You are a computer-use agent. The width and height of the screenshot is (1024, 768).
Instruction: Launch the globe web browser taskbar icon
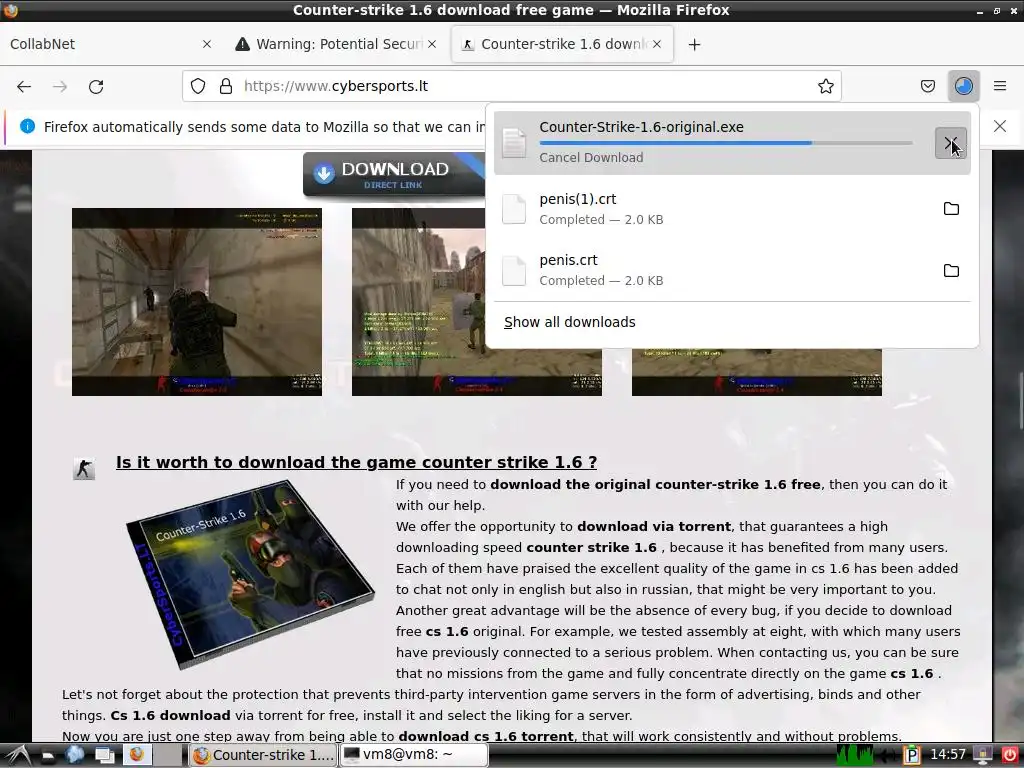pyautogui.click(x=75, y=755)
